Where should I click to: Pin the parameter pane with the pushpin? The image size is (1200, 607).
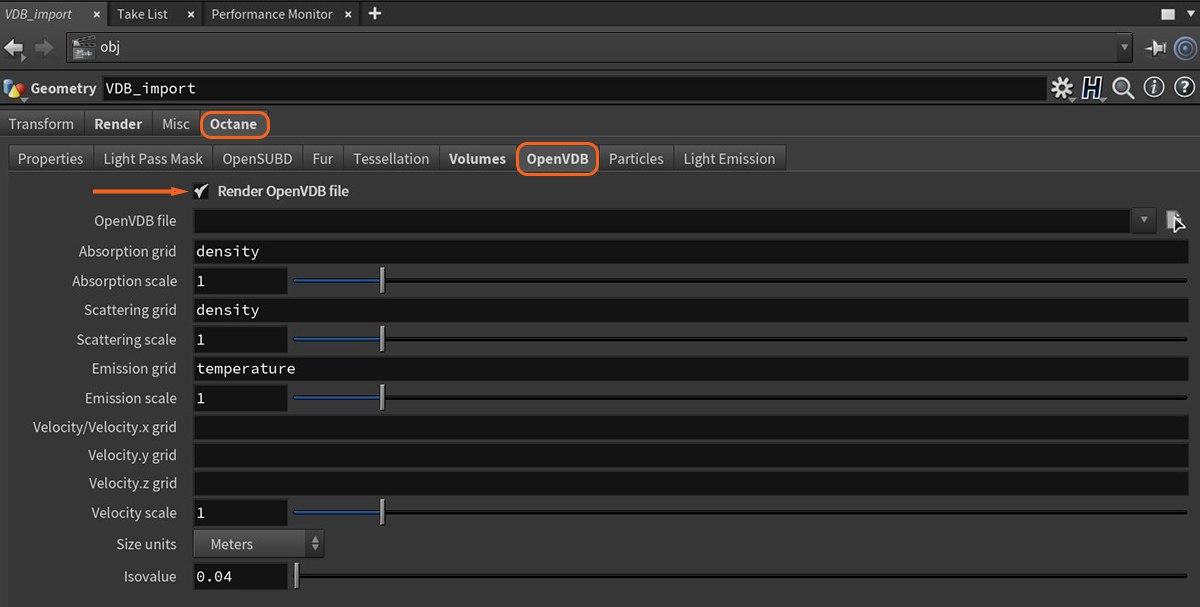pyautogui.click(x=1156, y=47)
